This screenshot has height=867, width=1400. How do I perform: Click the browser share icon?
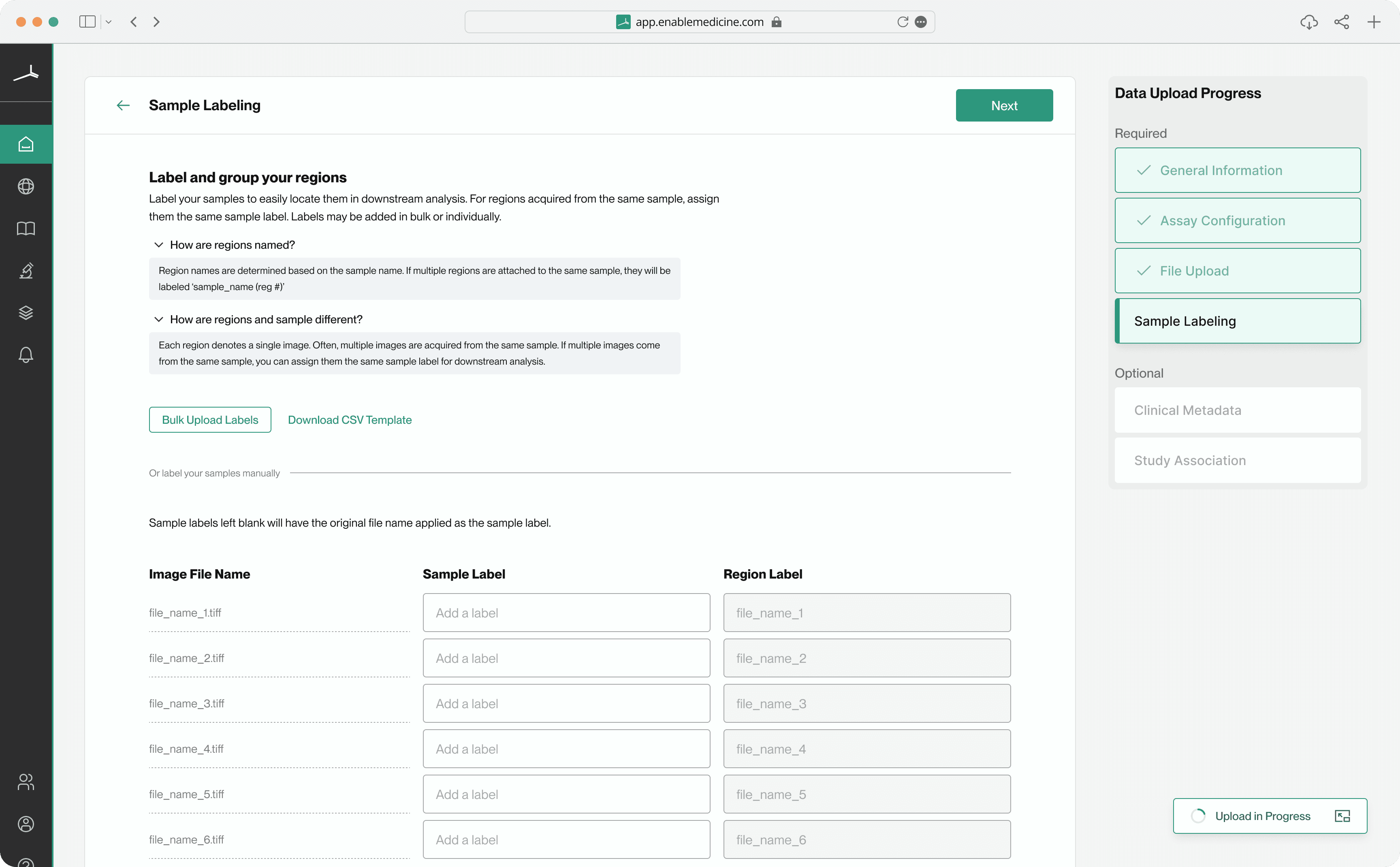1342,22
